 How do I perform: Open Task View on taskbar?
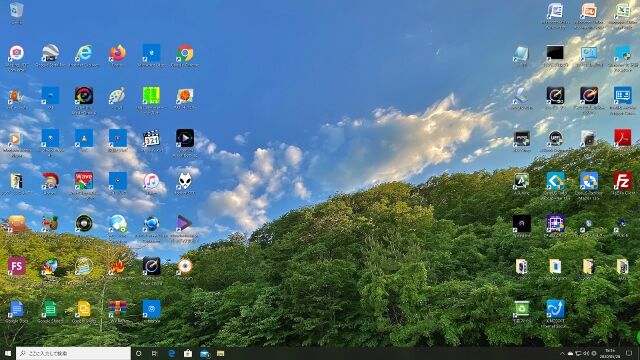[155, 353]
